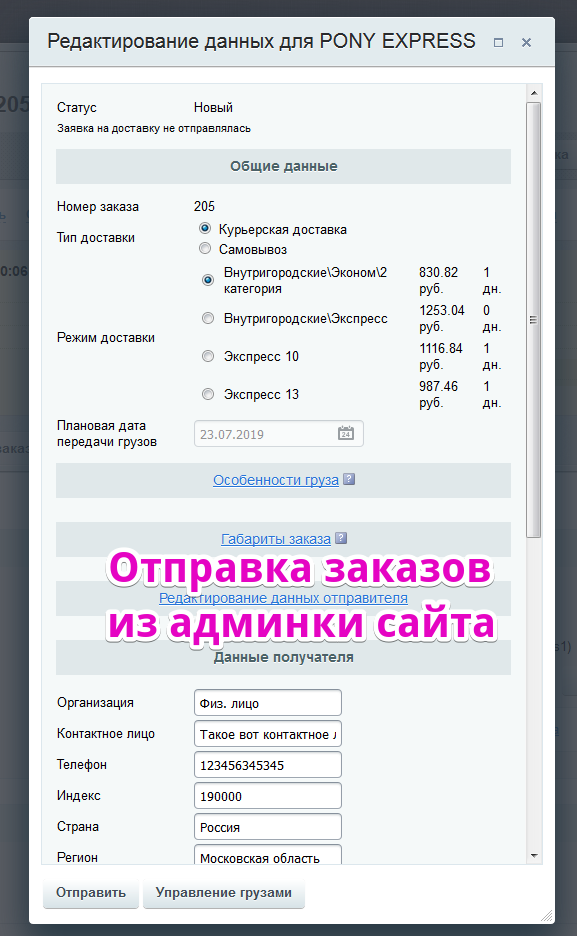577x936 pixels.
Task: Close the PONY EXPRESS edit dialog
Action: 526,42
